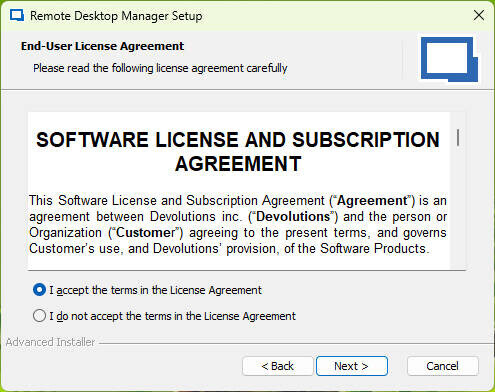This screenshot has width=495, height=392.
Task: Click the license text scrollbar thumb
Action: (x=458, y=137)
